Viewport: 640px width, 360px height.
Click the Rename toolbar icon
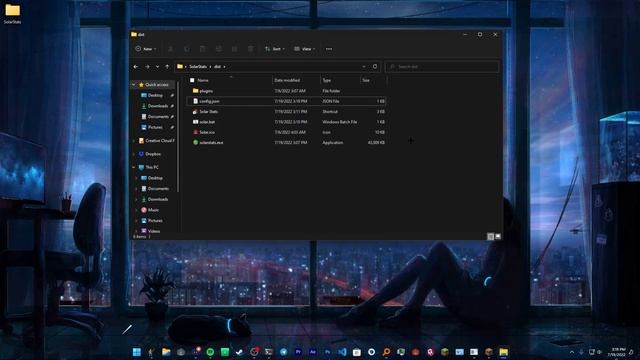[x=219, y=49]
